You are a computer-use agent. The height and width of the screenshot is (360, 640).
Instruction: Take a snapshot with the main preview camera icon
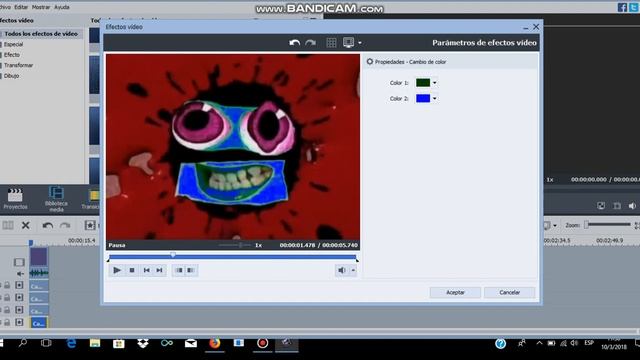point(617,206)
